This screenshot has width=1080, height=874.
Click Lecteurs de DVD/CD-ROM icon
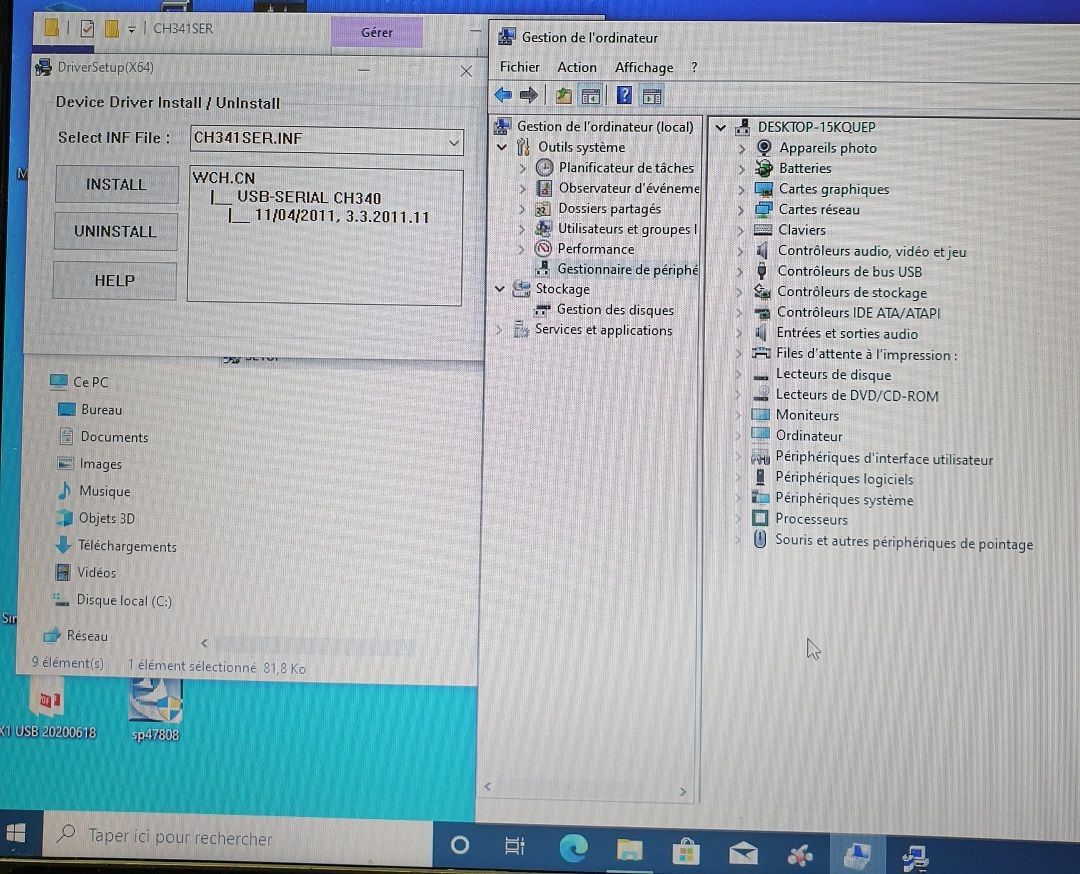761,395
